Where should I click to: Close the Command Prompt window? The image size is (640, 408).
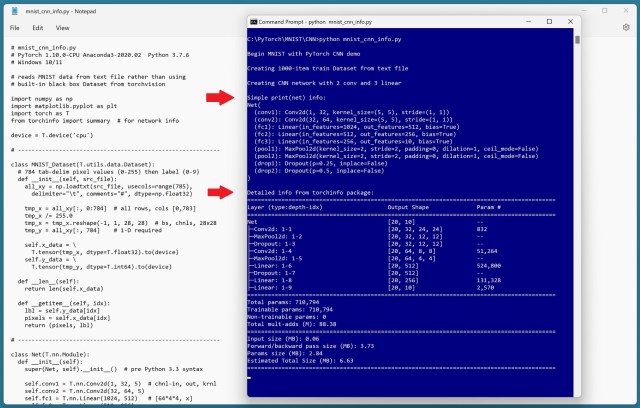(572, 20)
